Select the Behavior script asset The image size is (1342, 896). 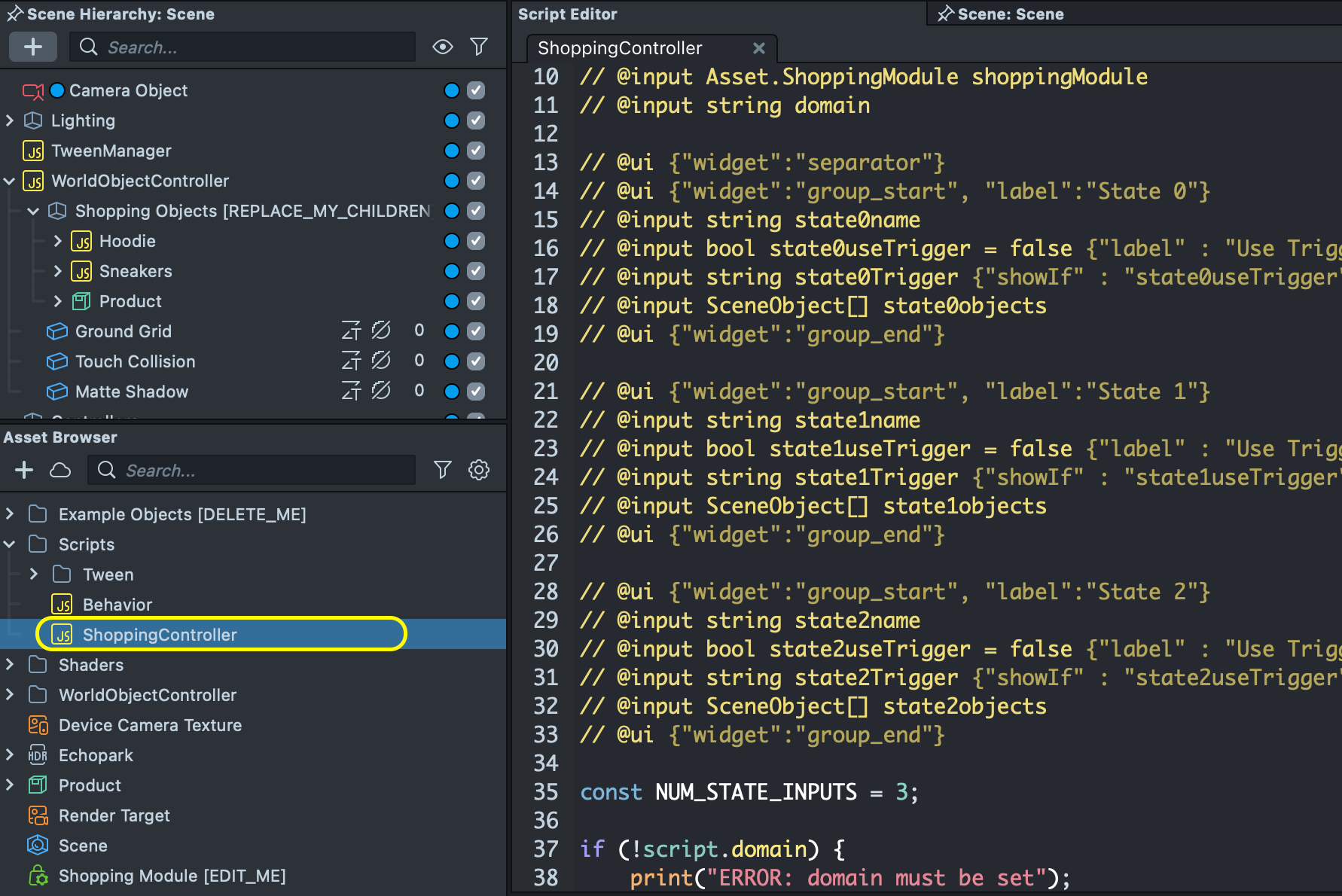117,605
